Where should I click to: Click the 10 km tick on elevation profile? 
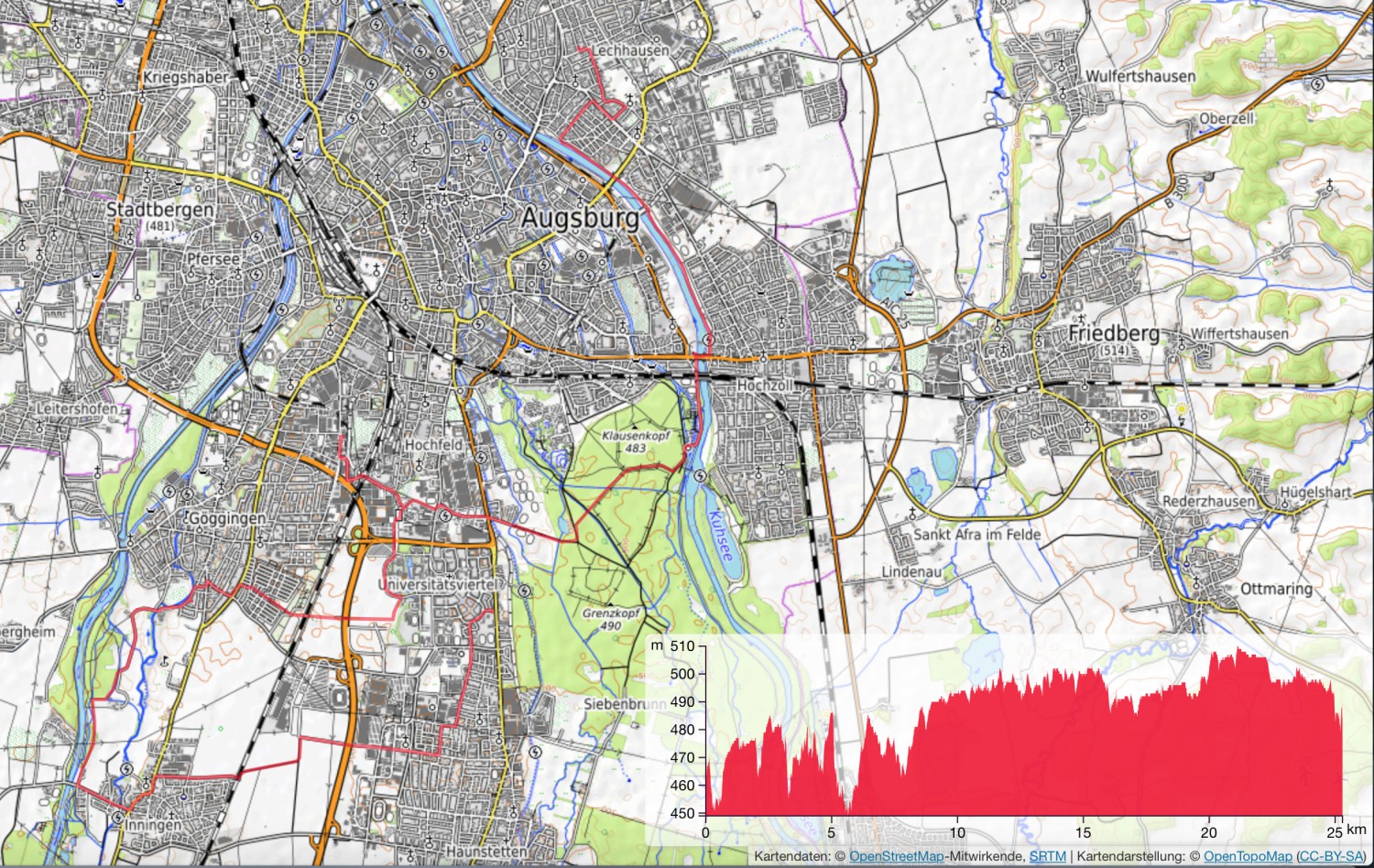957,832
